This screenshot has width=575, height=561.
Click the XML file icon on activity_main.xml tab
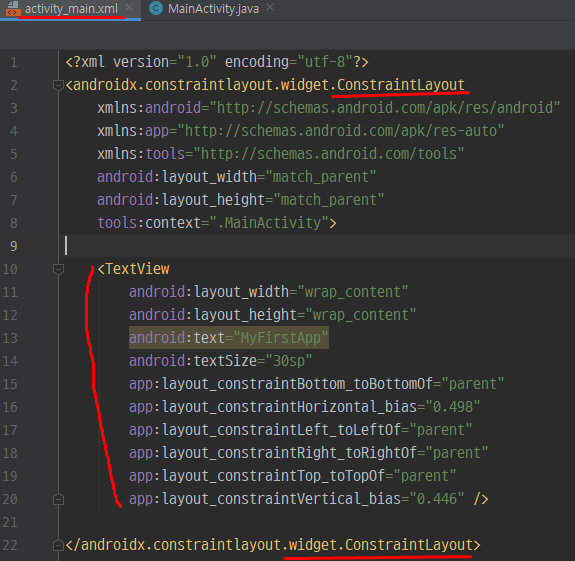click(x=12, y=8)
